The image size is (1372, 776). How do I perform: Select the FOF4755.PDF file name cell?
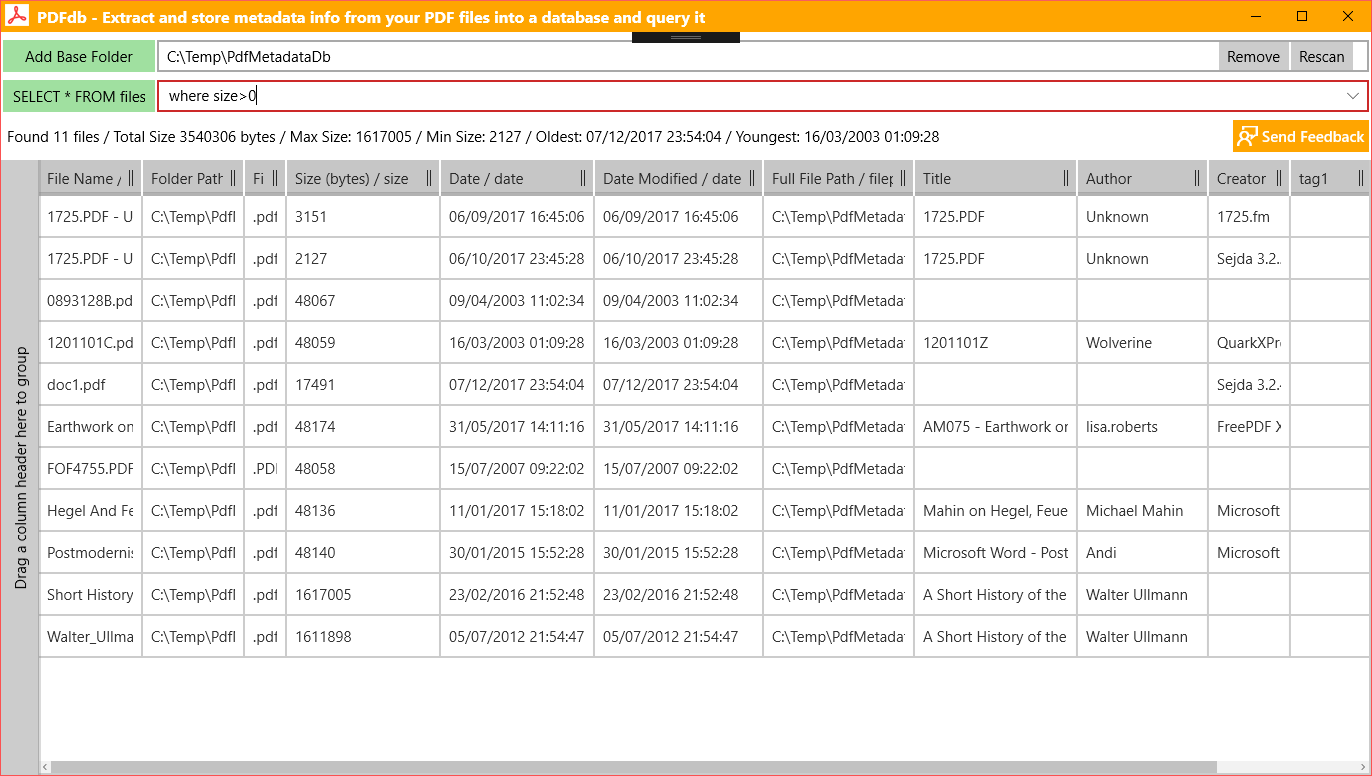tap(91, 469)
